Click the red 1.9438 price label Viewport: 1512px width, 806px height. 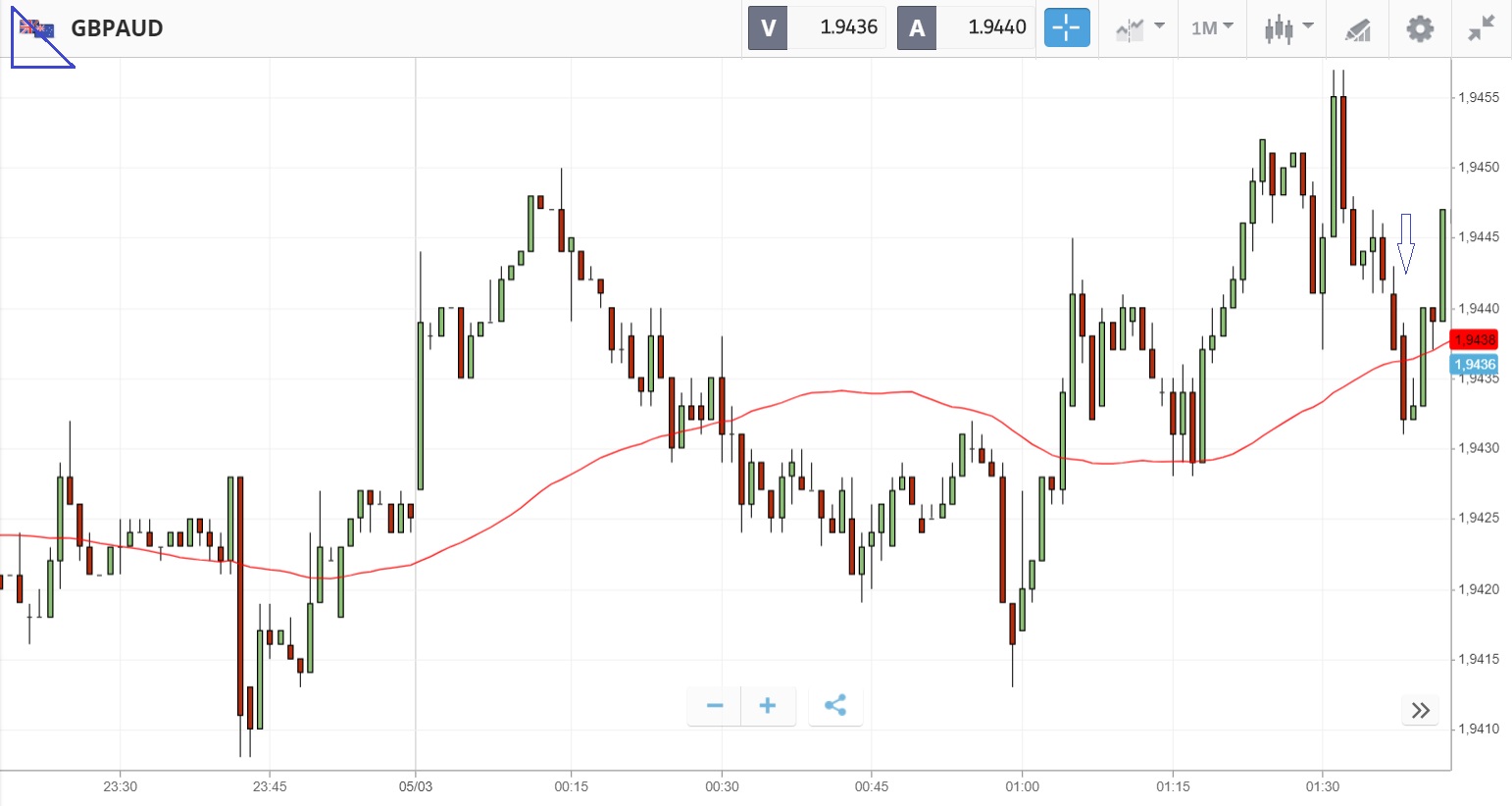coord(1474,340)
